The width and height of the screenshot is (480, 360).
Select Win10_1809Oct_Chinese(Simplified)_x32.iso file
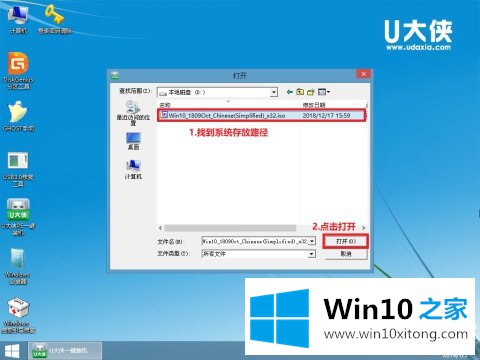(x=261, y=115)
